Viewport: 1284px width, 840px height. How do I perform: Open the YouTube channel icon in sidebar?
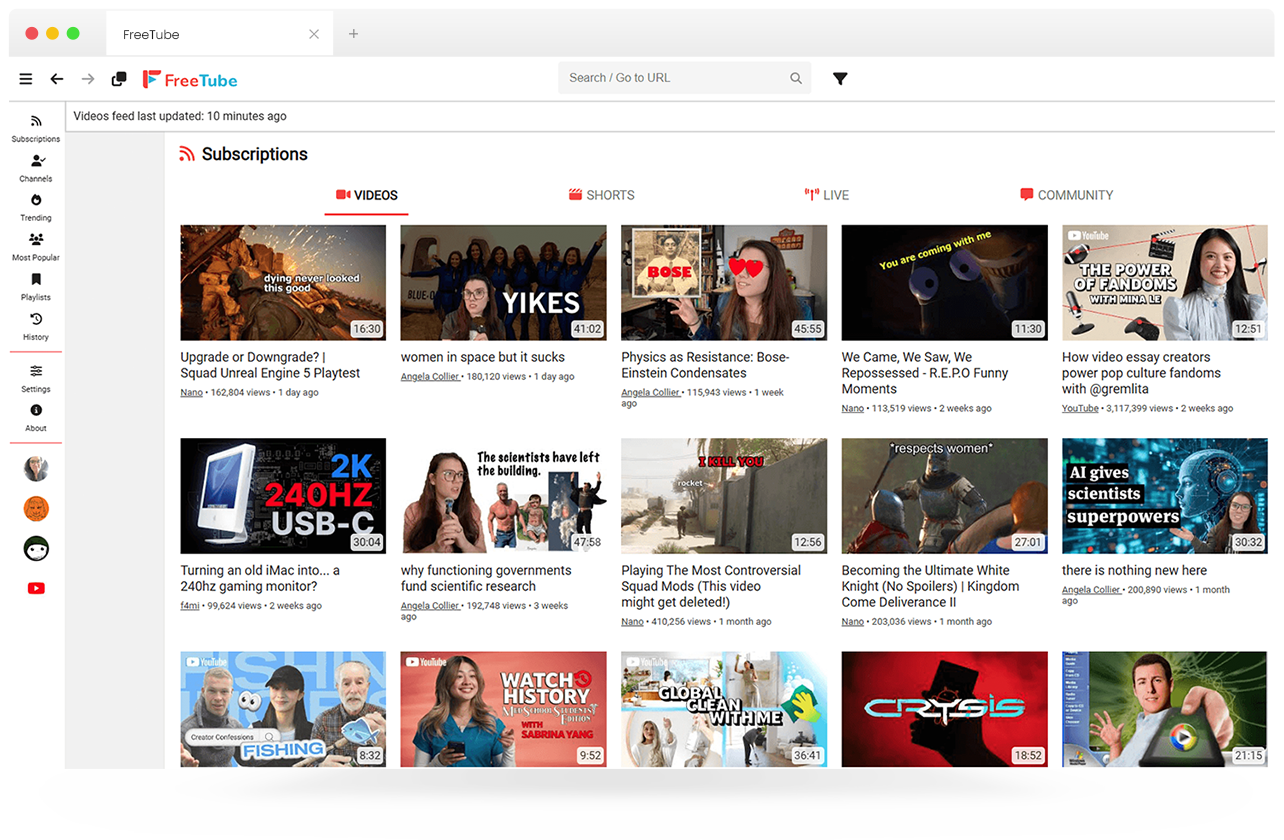click(x=36, y=588)
